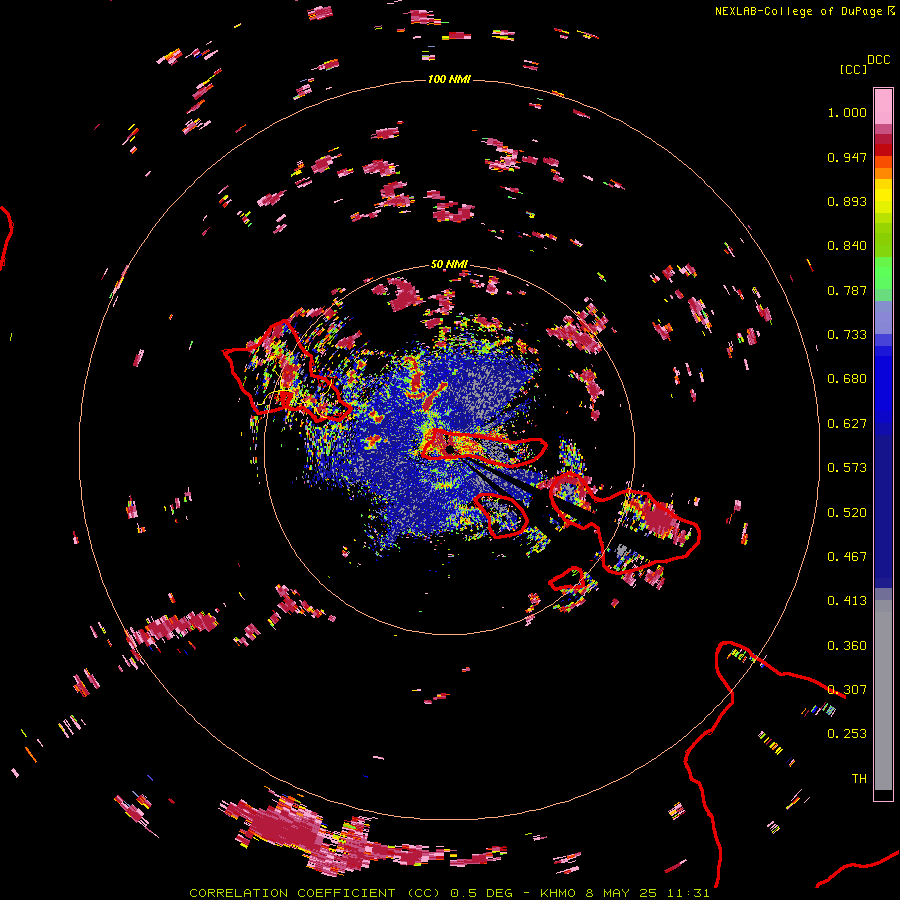900x900 pixels.
Task: Pick the orange color bar segment
Action: coord(883,173)
